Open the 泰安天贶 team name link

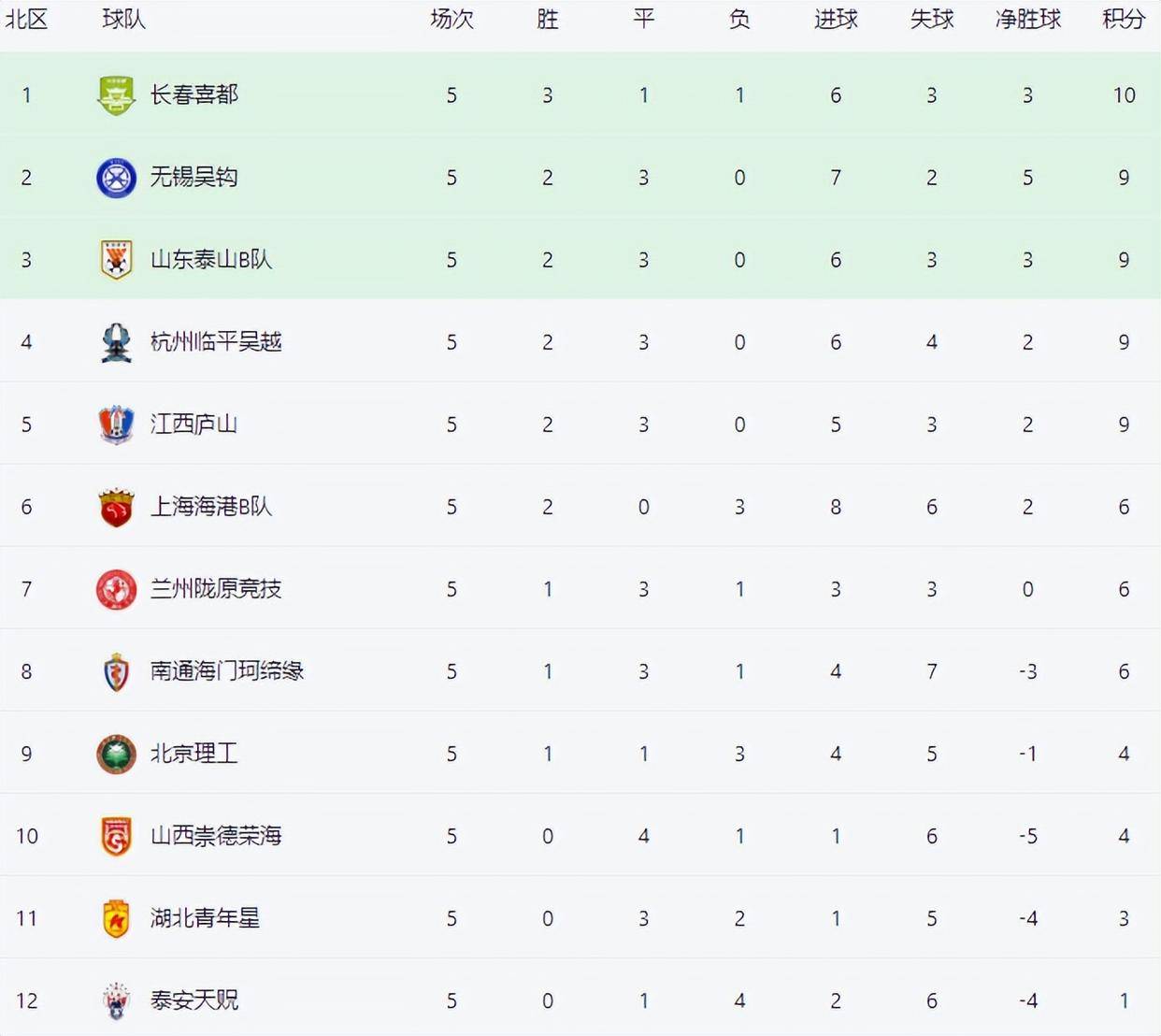pyautogui.click(x=194, y=1000)
